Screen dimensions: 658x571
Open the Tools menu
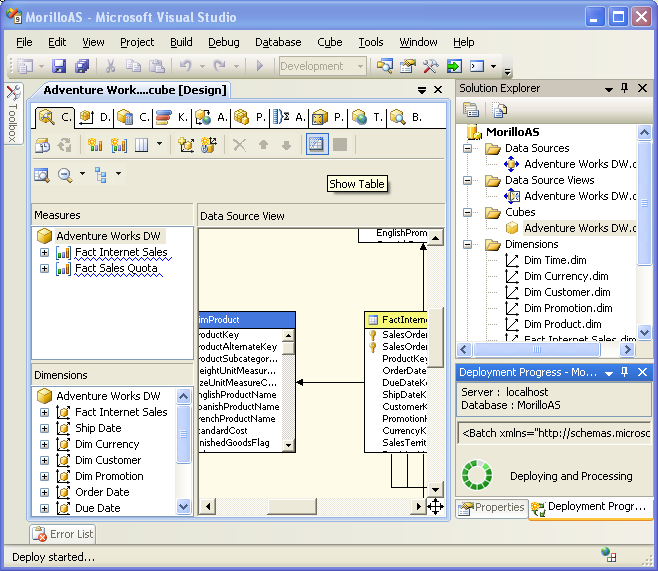(371, 42)
